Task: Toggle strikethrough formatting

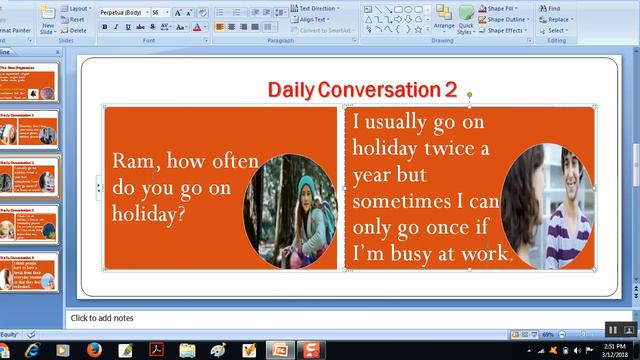Action: tap(140, 27)
